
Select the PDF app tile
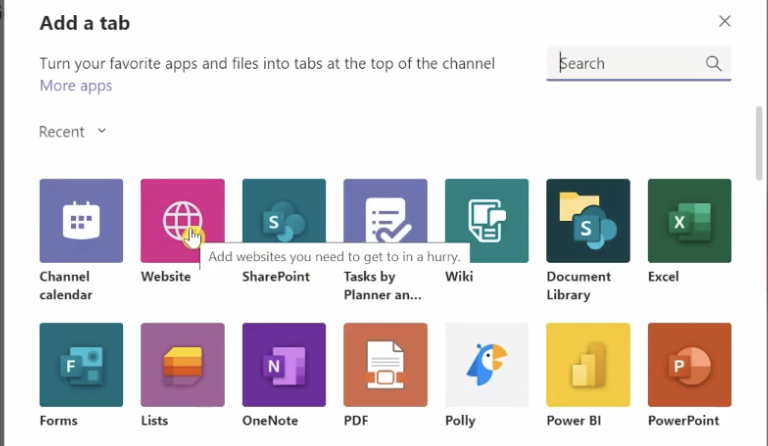[385, 365]
